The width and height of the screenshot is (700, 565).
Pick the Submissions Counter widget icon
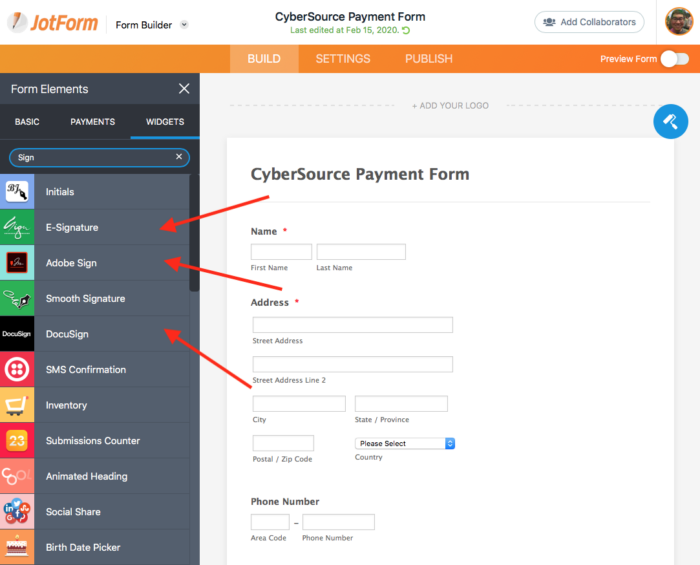17,440
